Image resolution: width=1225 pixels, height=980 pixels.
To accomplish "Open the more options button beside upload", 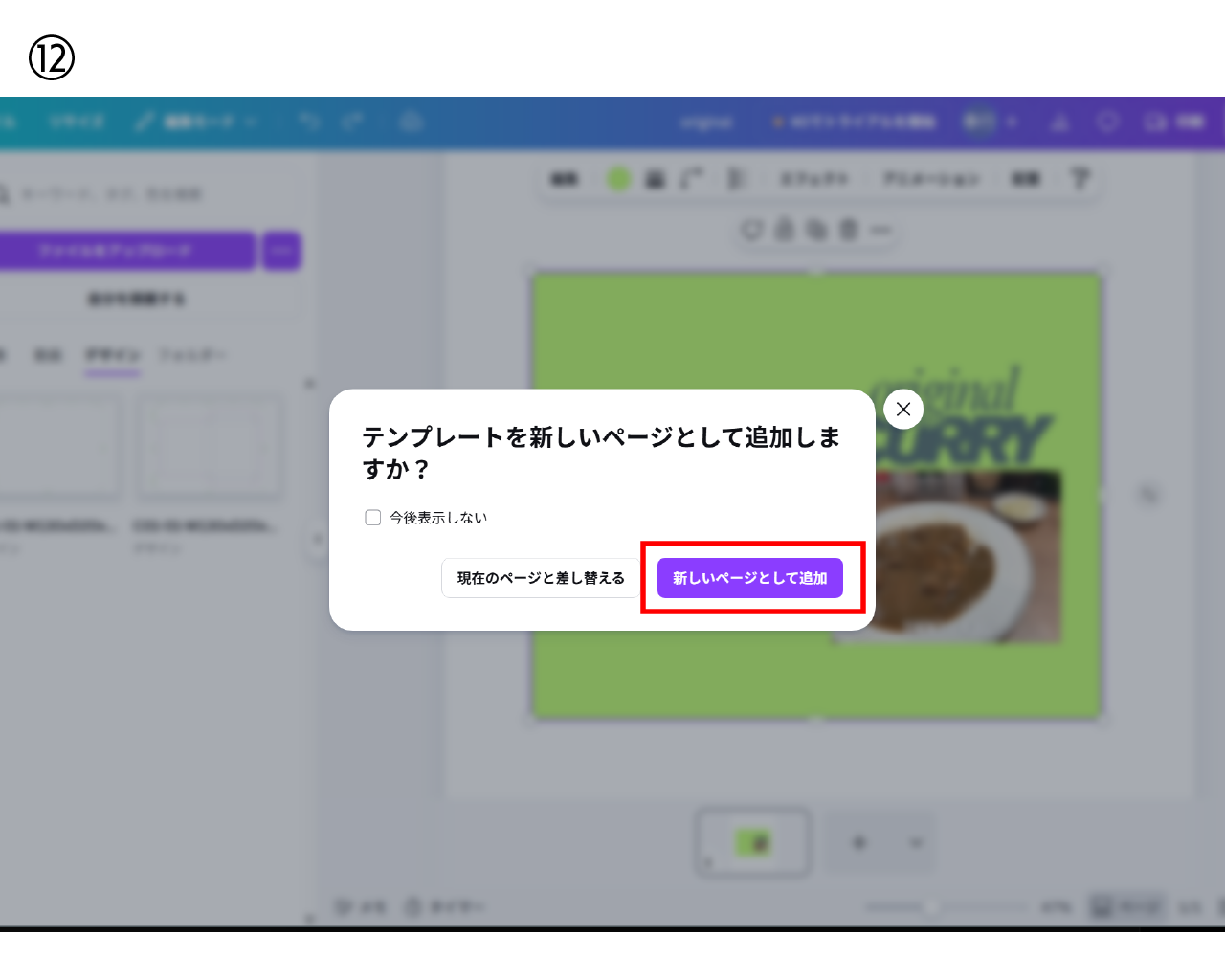I will 281,251.
